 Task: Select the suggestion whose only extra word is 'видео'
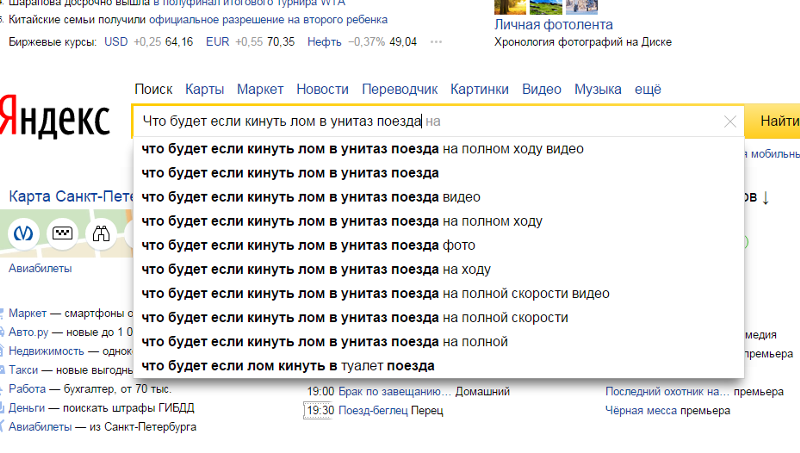tap(439, 197)
